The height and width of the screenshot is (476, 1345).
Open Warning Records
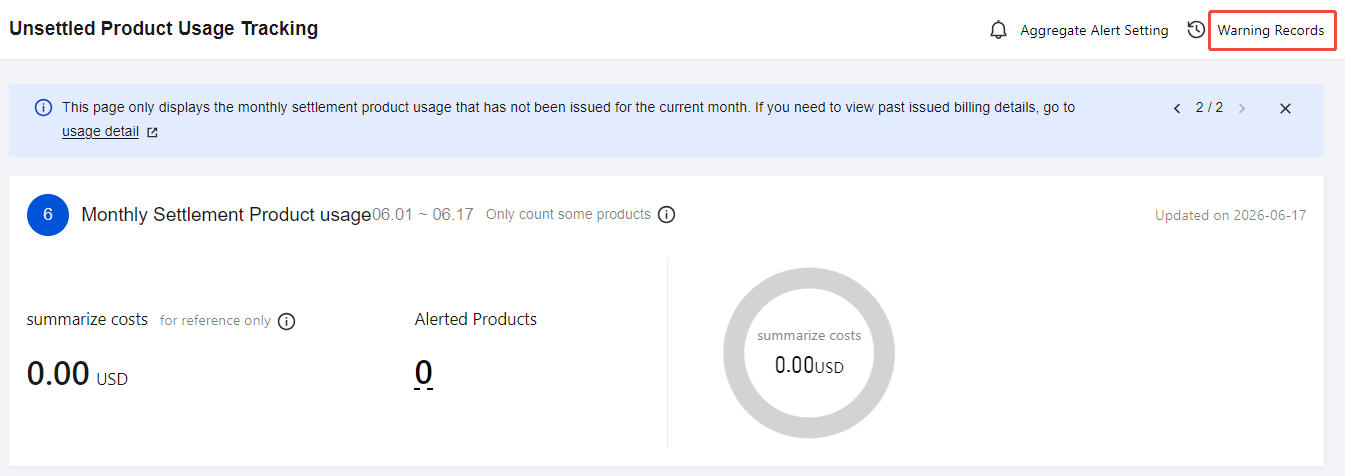(1271, 31)
